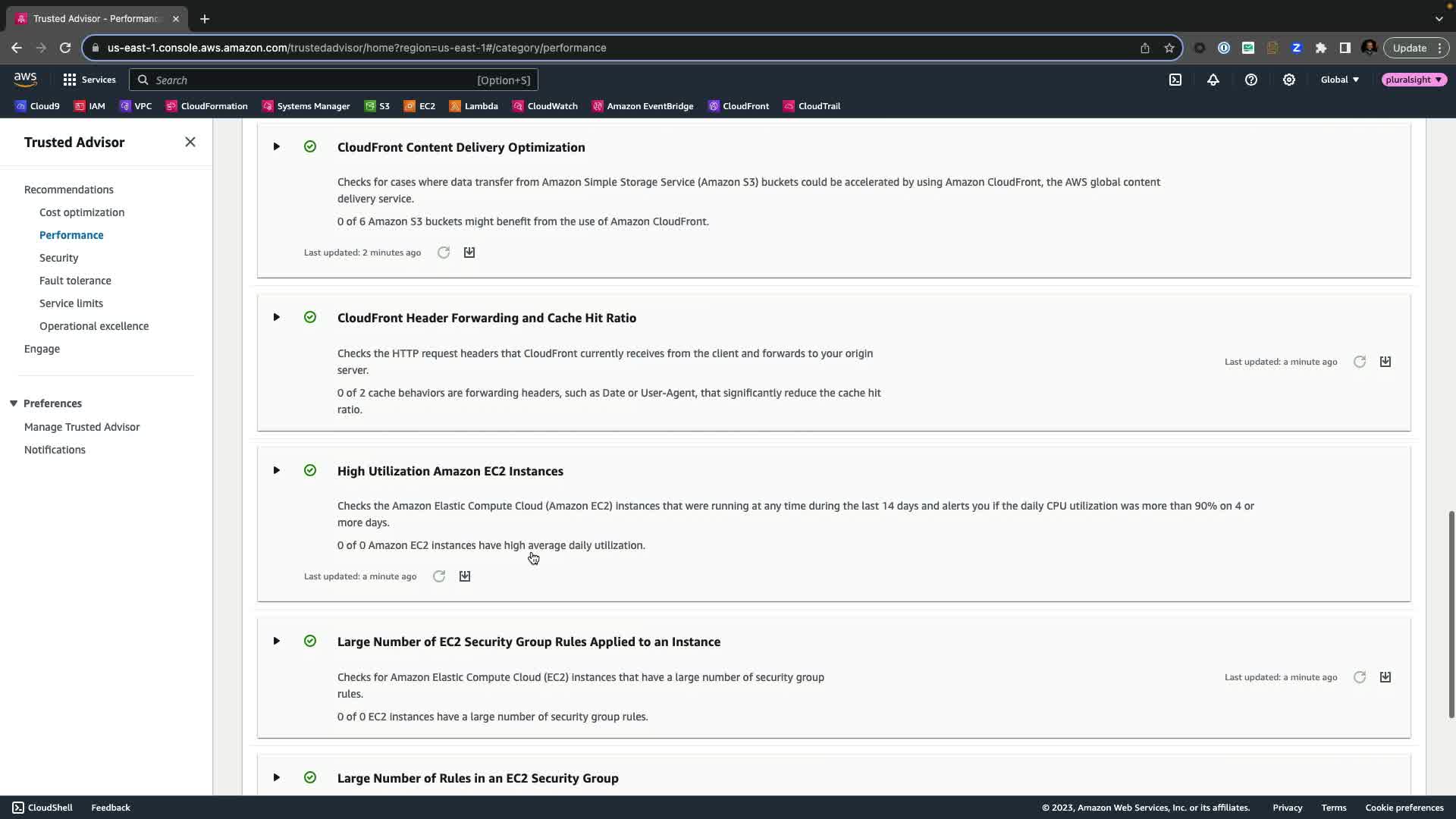The image size is (1456, 819).
Task: Open Manage Trusted Advisor link
Action: pos(82,427)
